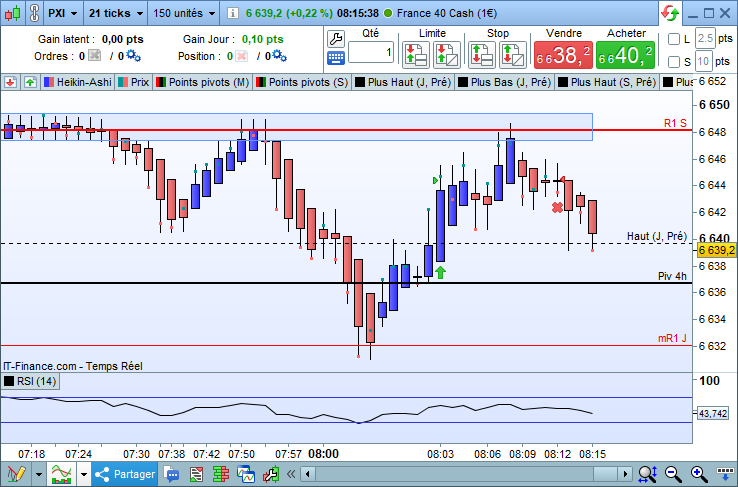The height and width of the screenshot is (487, 738).
Task: Click the Piv 4h line label
Action: (x=672, y=276)
